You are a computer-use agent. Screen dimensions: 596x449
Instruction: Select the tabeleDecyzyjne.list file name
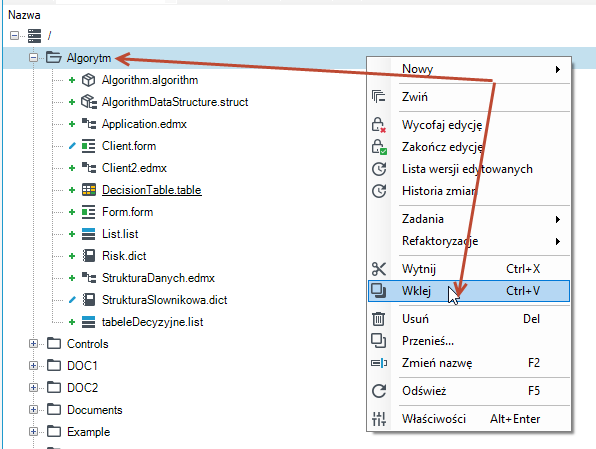click(x=152, y=322)
